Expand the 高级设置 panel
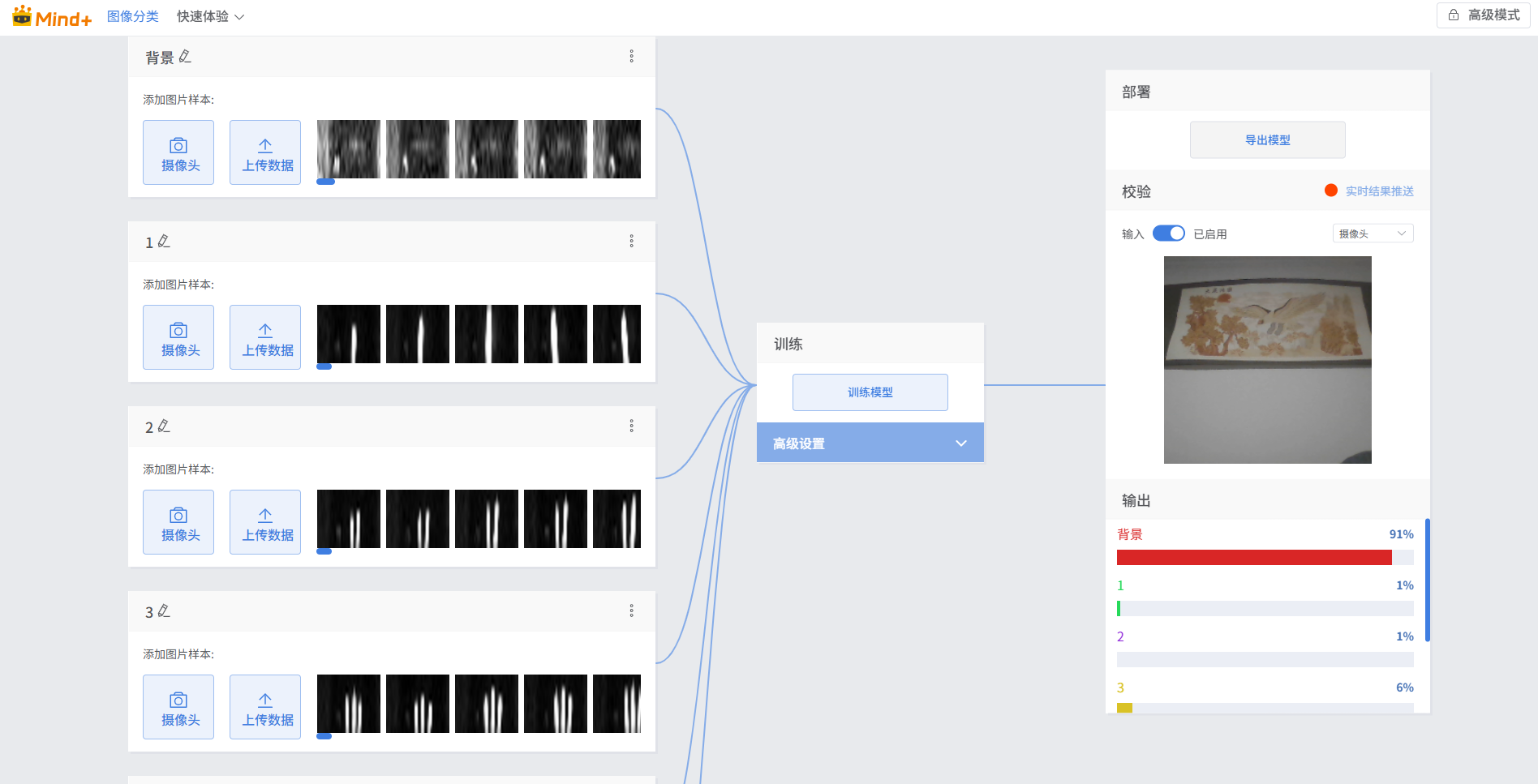1538x784 pixels. tap(870, 443)
